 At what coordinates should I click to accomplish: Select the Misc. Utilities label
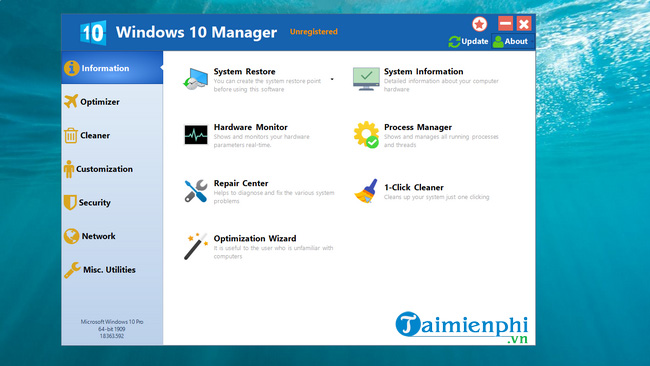point(109,269)
